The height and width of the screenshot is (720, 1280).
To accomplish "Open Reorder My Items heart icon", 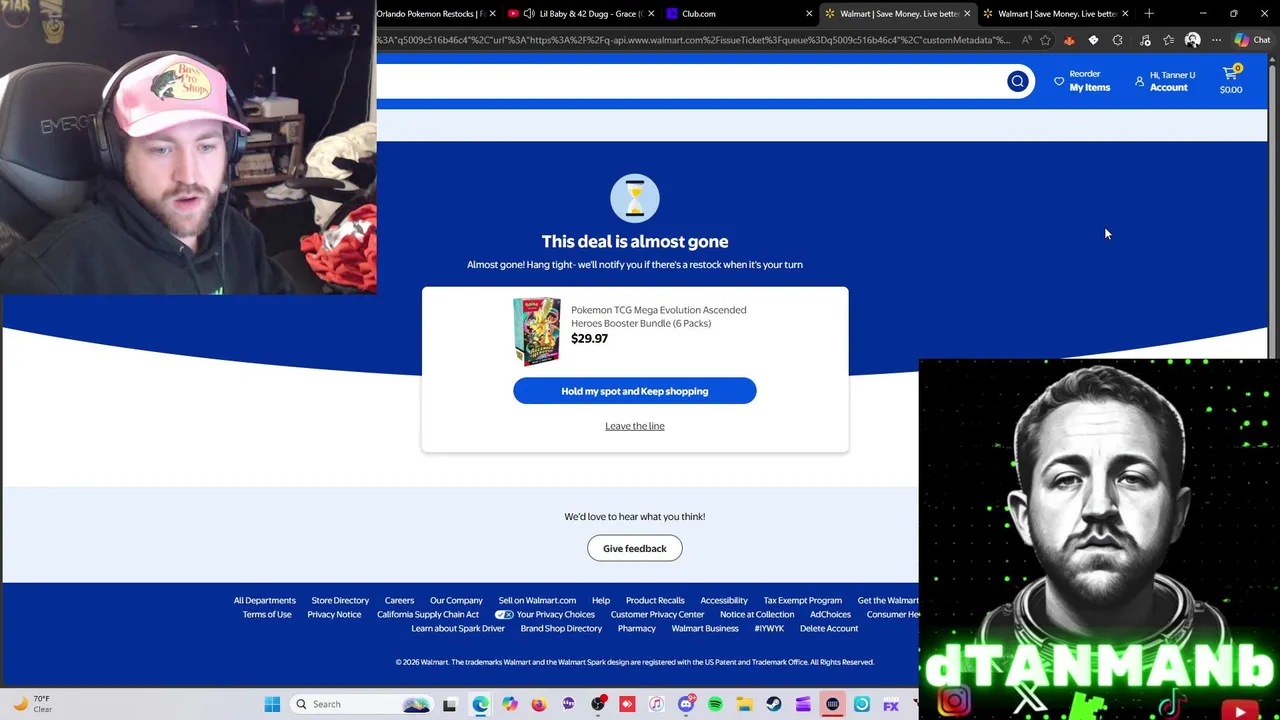I will point(1059,82).
